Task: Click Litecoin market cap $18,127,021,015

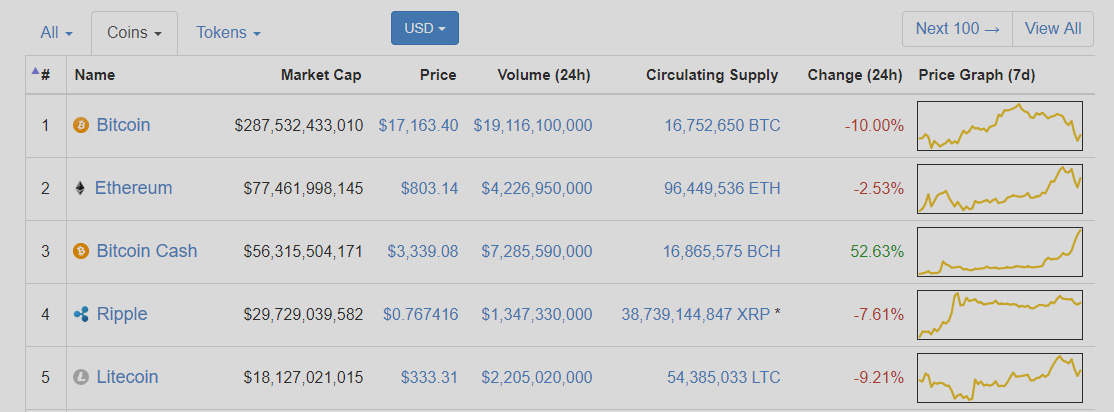Action: point(303,377)
